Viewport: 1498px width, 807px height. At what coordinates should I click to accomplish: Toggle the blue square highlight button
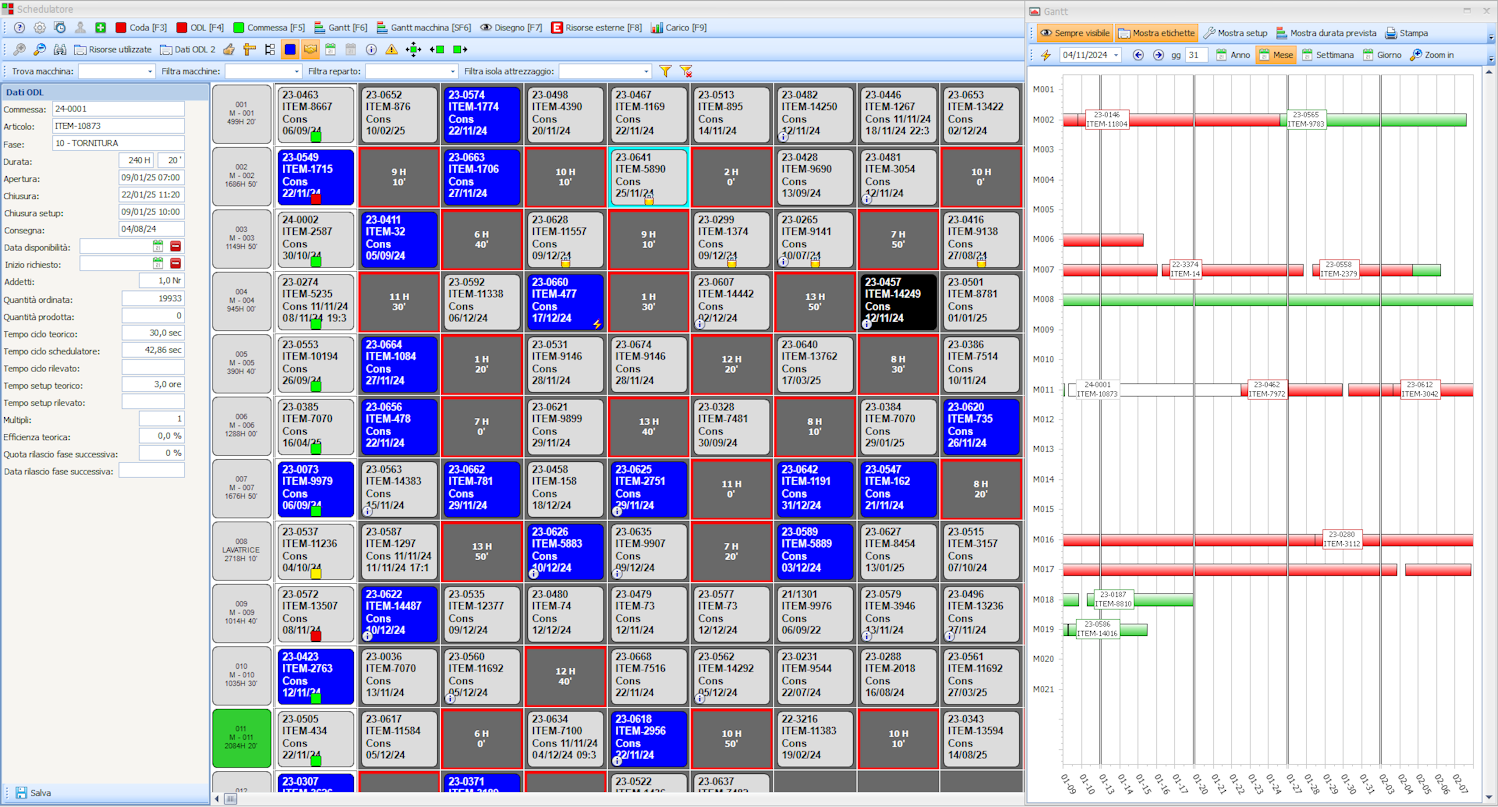coord(290,49)
